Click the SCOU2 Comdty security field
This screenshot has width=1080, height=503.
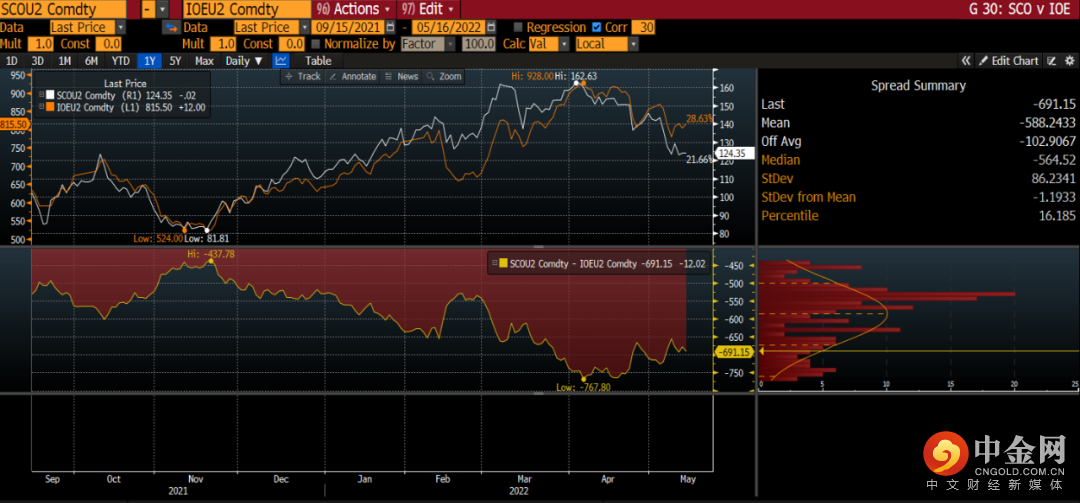pyautogui.click(x=63, y=10)
